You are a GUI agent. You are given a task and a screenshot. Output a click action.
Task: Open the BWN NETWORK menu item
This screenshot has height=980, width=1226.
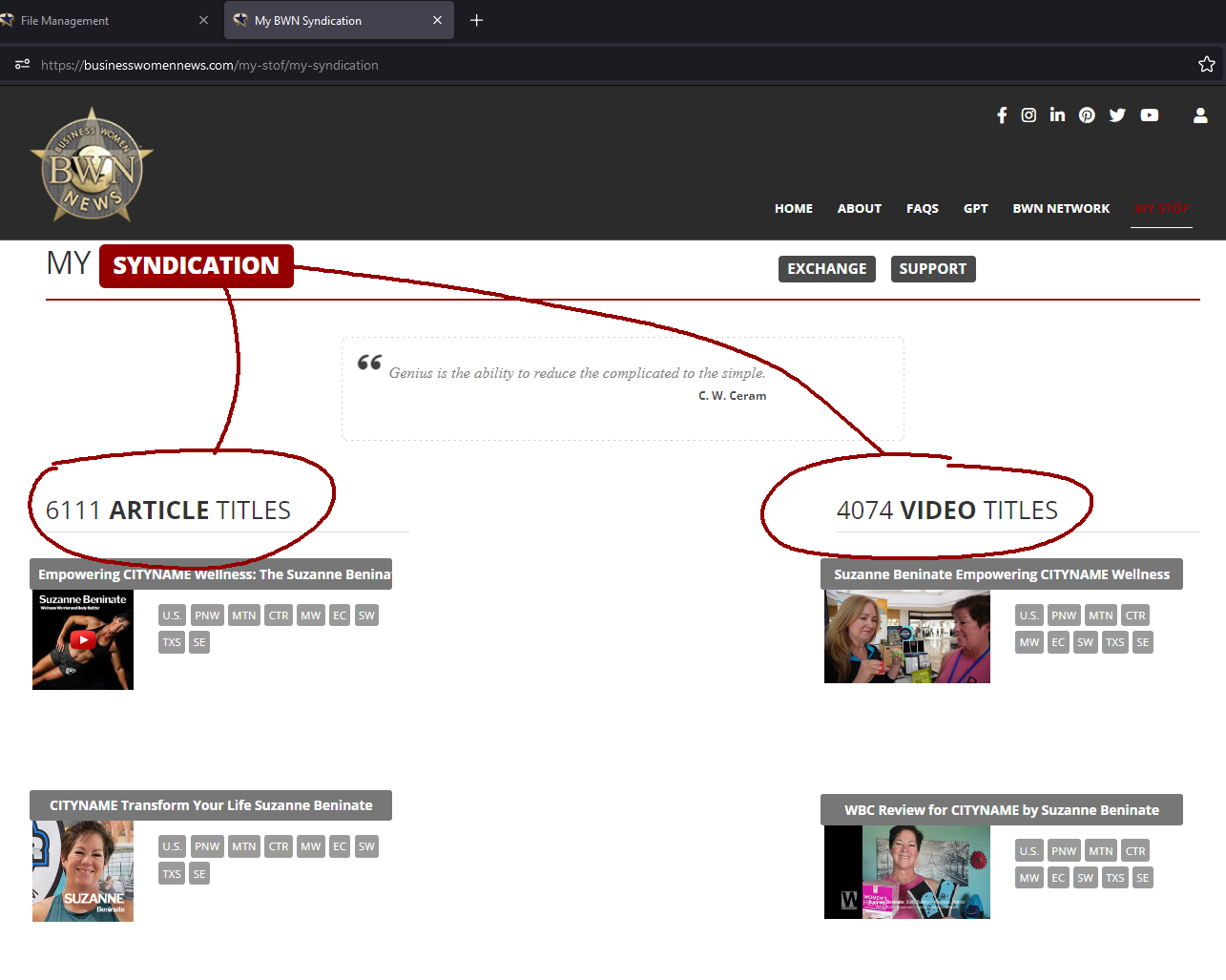click(1061, 208)
